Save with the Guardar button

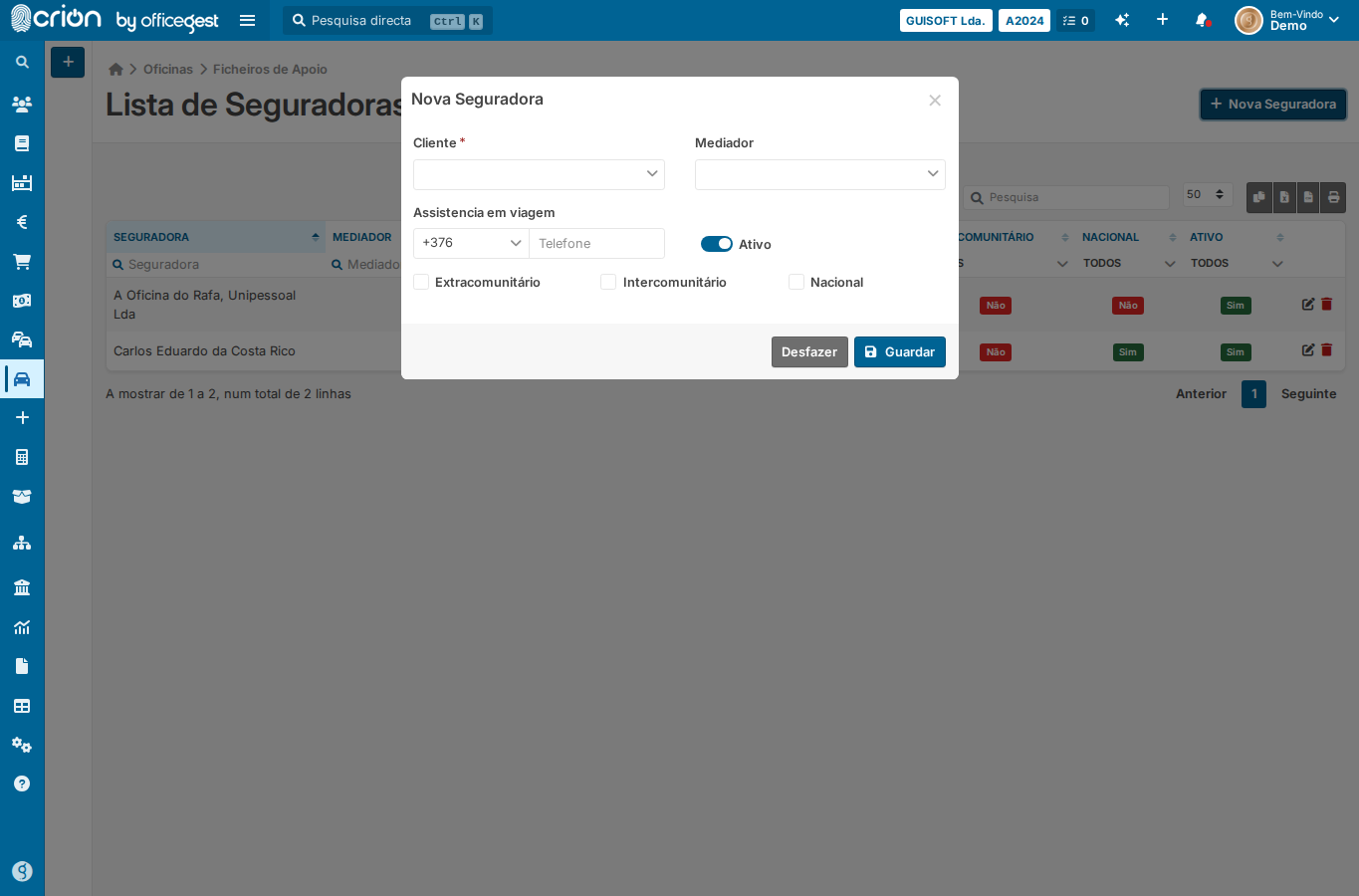coord(900,351)
